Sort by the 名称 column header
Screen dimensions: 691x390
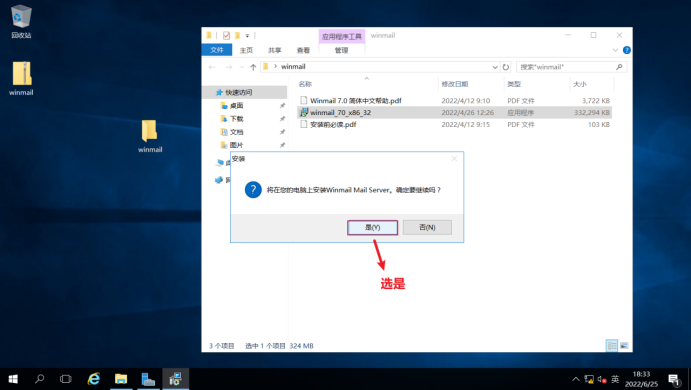pos(305,84)
